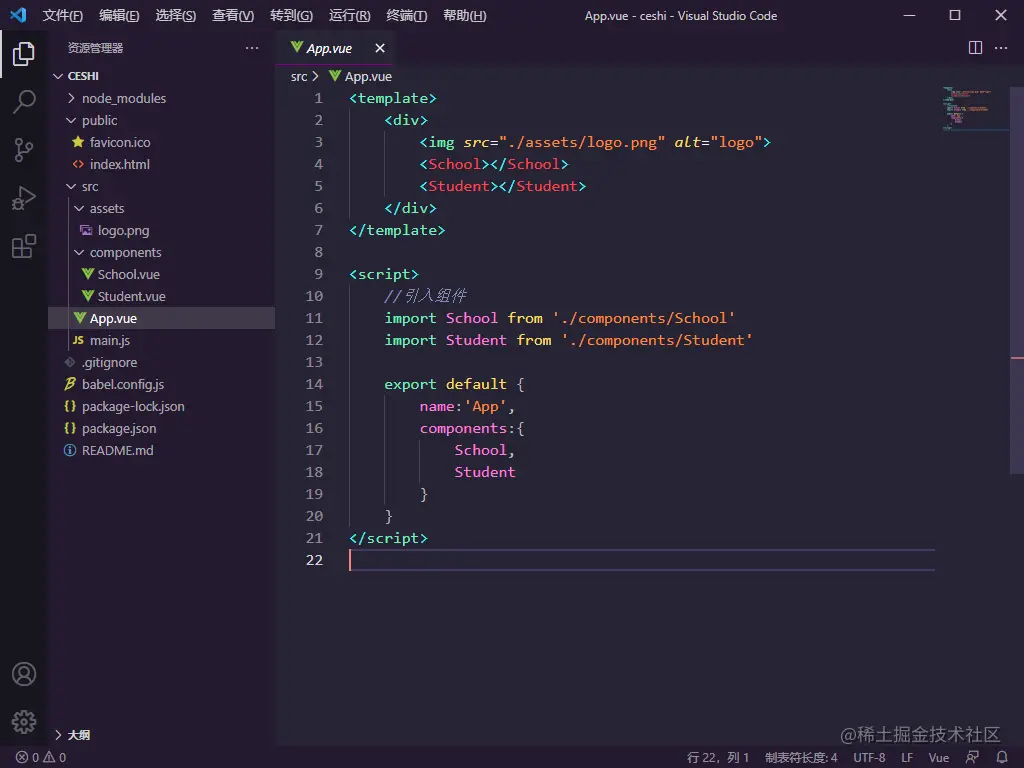Open the 终端(T) menu
The width and height of the screenshot is (1024, 768).
pos(407,16)
